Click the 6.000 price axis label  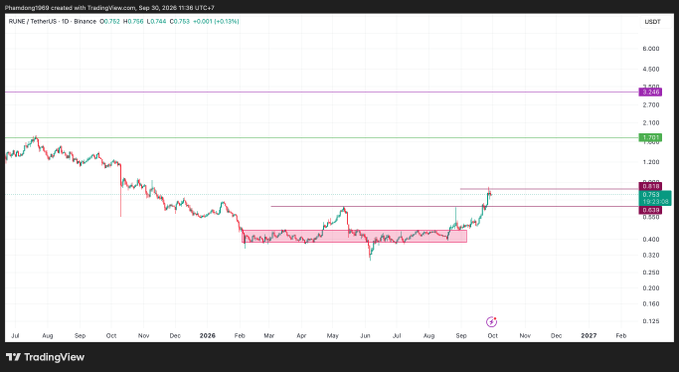click(651, 49)
